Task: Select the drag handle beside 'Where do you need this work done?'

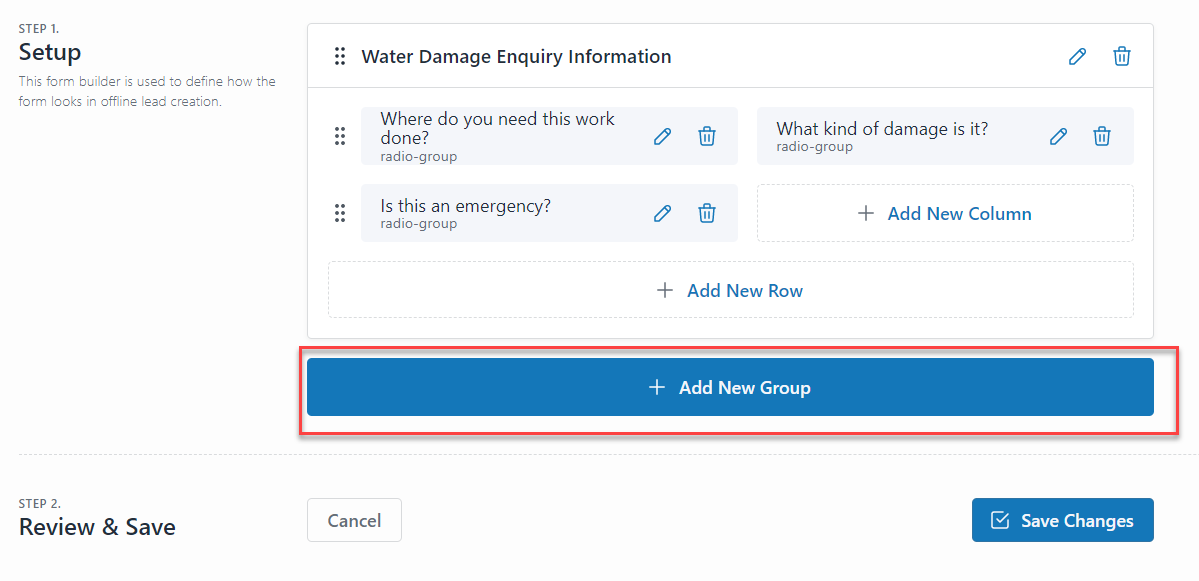Action: click(x=340, y=135)
